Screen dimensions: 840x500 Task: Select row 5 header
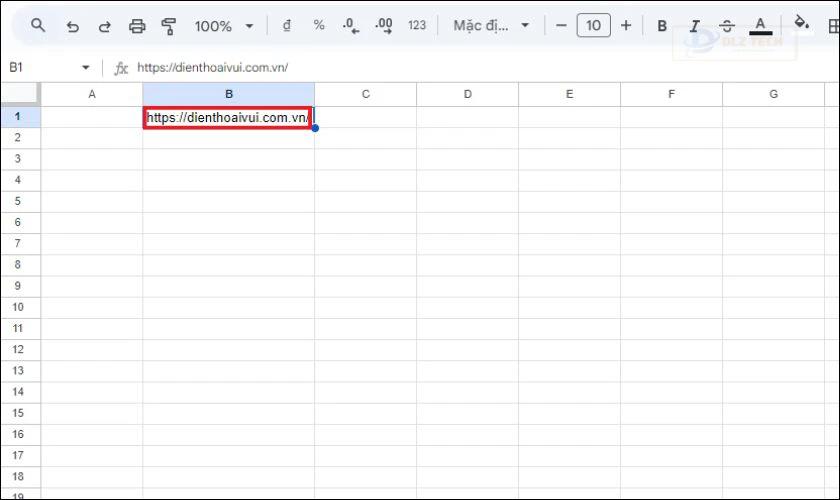(20, 201)
